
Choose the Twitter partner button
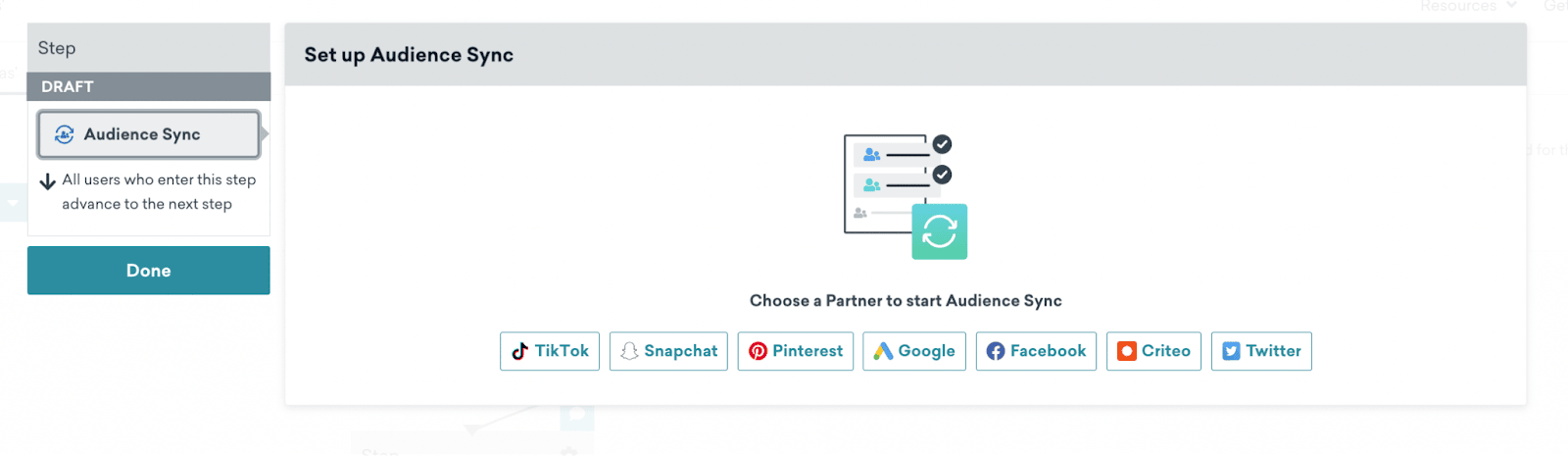pos(1261,351)
